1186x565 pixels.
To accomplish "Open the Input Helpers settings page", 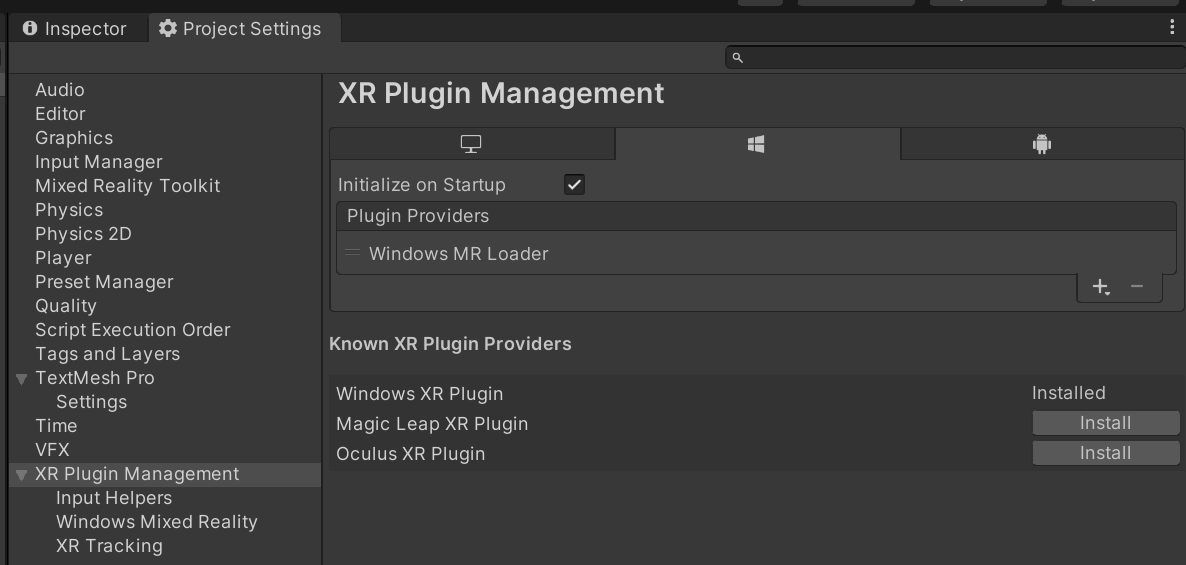I will (113, 498).
